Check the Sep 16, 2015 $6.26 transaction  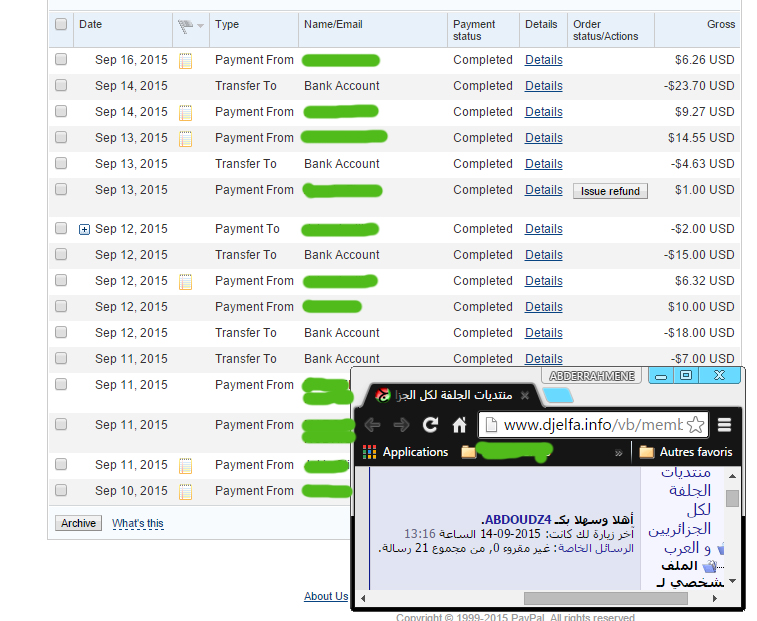coord(61,59)
